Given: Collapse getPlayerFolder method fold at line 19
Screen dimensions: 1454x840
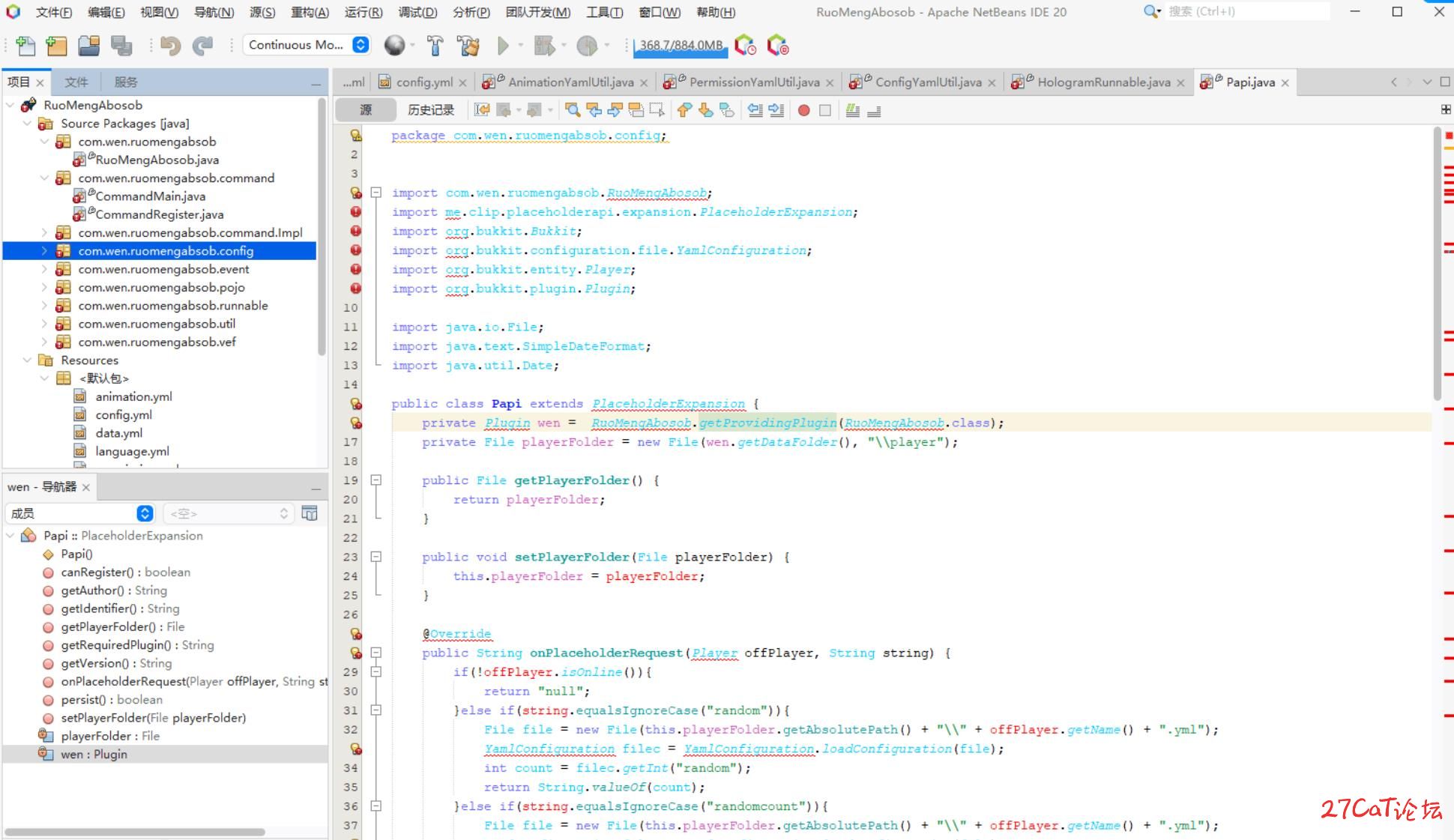Looking at the screenshot, I should [376, 480].
